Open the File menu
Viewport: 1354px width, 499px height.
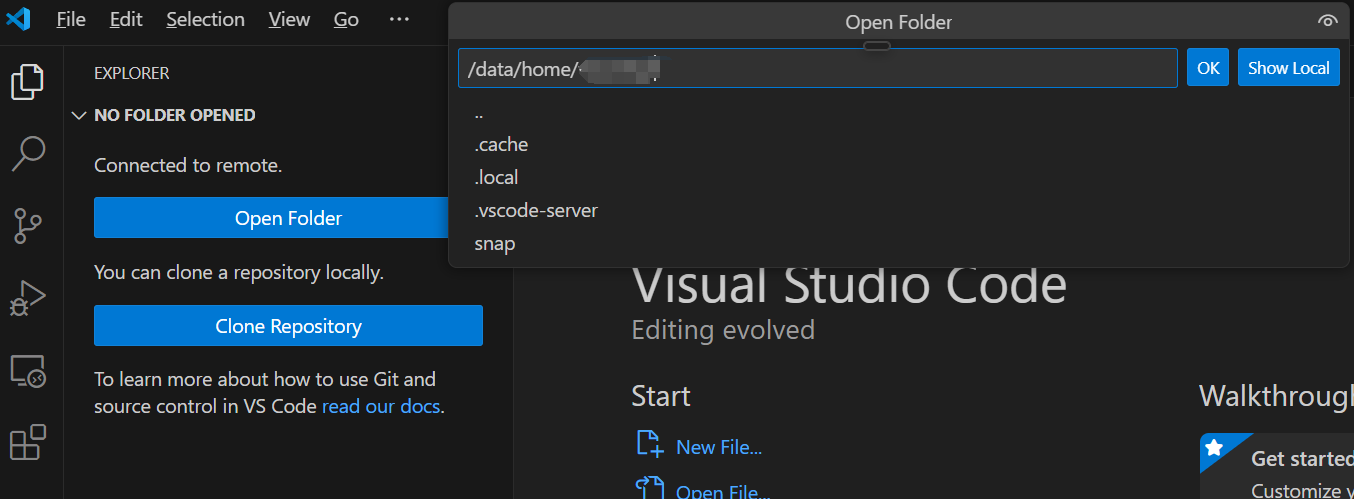click(71, 19)
